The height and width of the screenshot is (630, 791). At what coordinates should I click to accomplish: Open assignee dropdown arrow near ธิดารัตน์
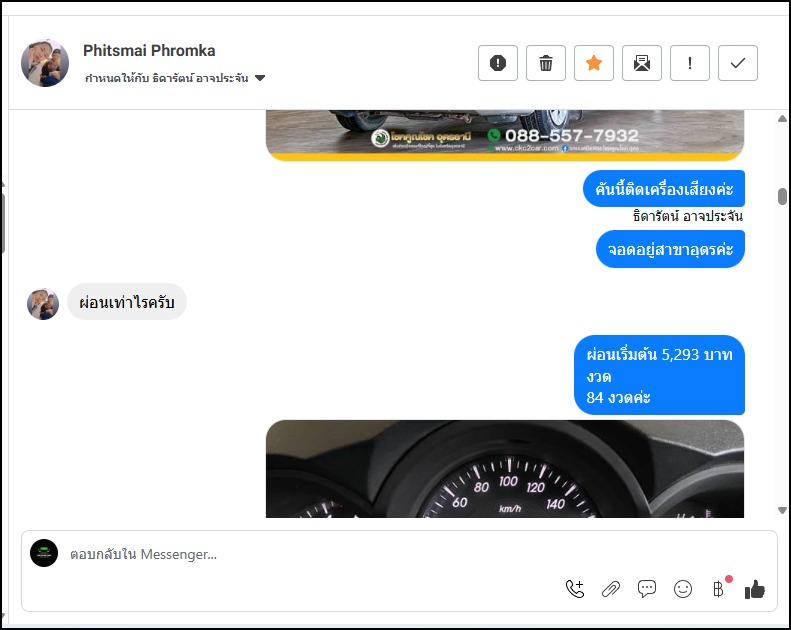tap(260, 78)
